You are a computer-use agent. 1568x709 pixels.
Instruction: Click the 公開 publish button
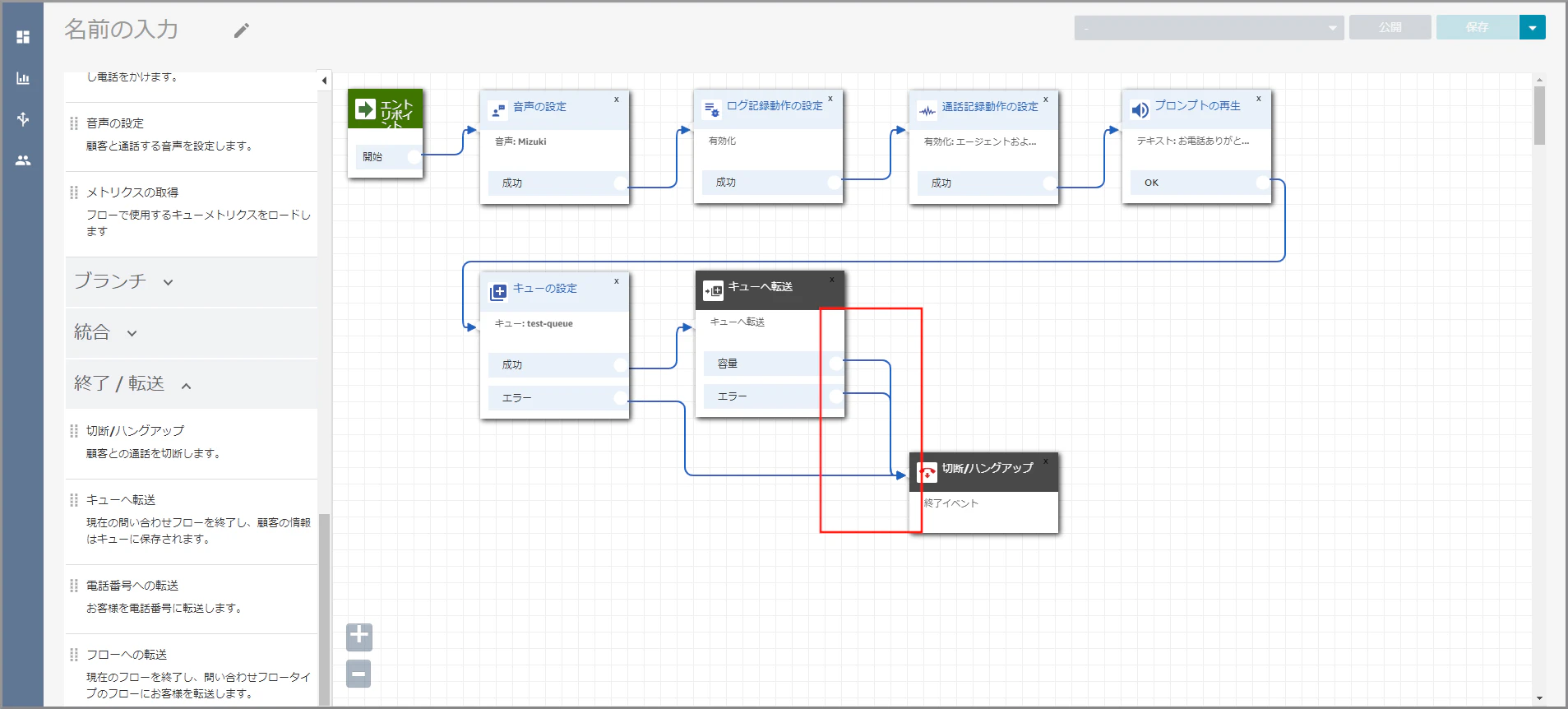pos(1390,28)
